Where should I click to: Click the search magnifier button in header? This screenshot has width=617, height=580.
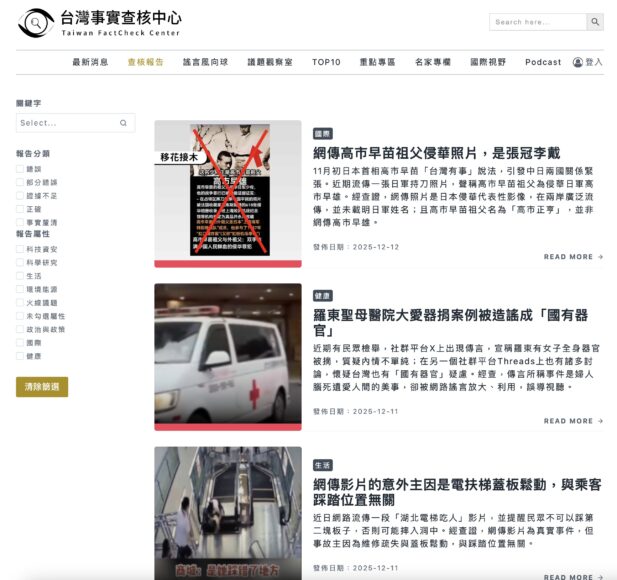(595, 22)
